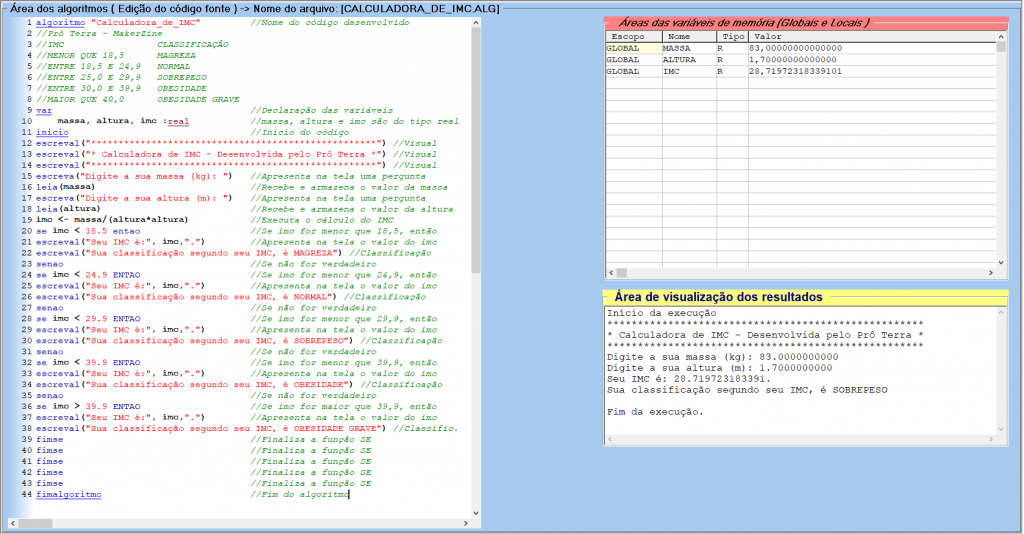
Task: Click right arrow of code editor horizontal scrollbar
Action: pyautogui.click(x=468, y=521)
